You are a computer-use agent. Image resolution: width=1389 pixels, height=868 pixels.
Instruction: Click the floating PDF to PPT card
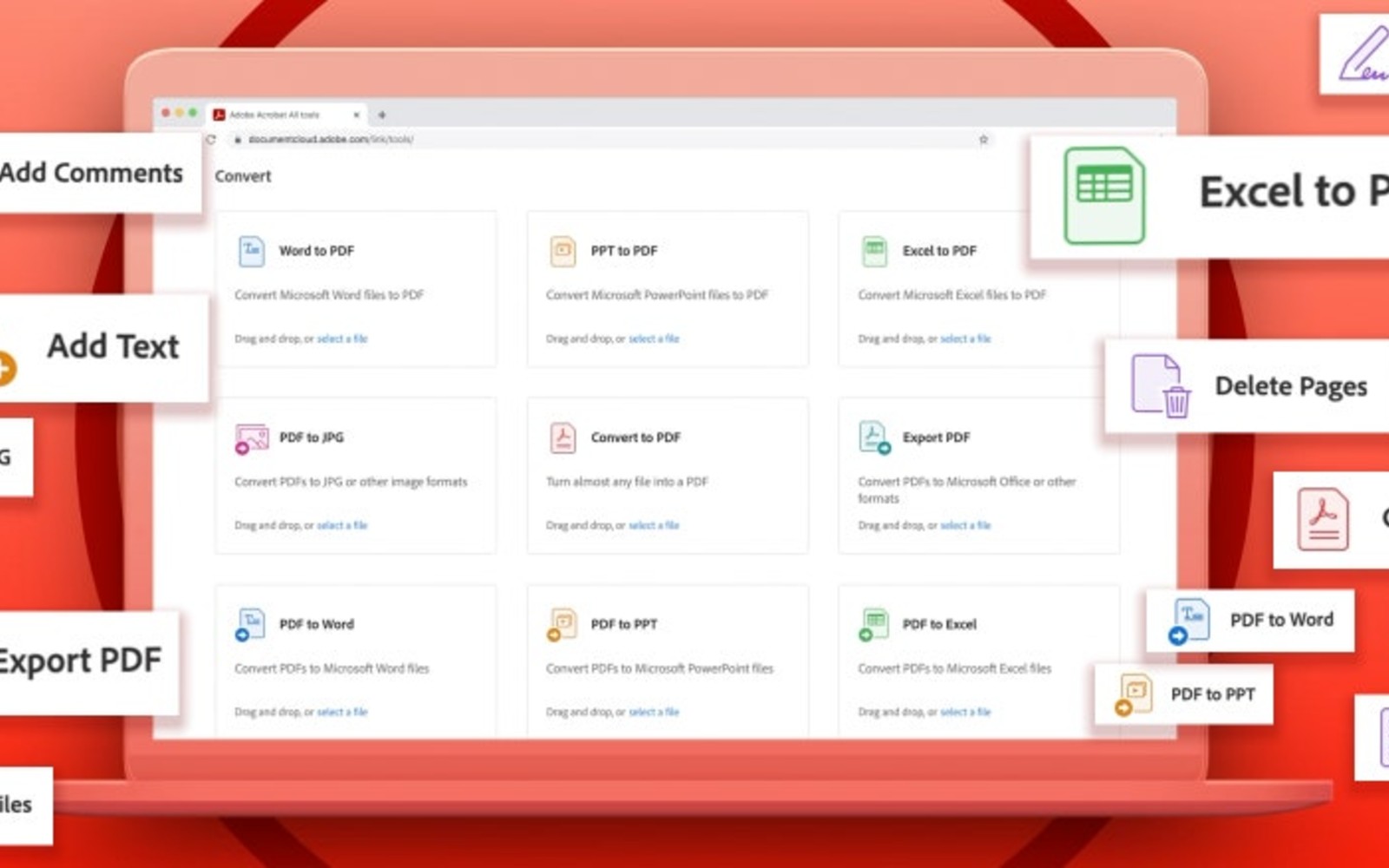click(1184, 694)
